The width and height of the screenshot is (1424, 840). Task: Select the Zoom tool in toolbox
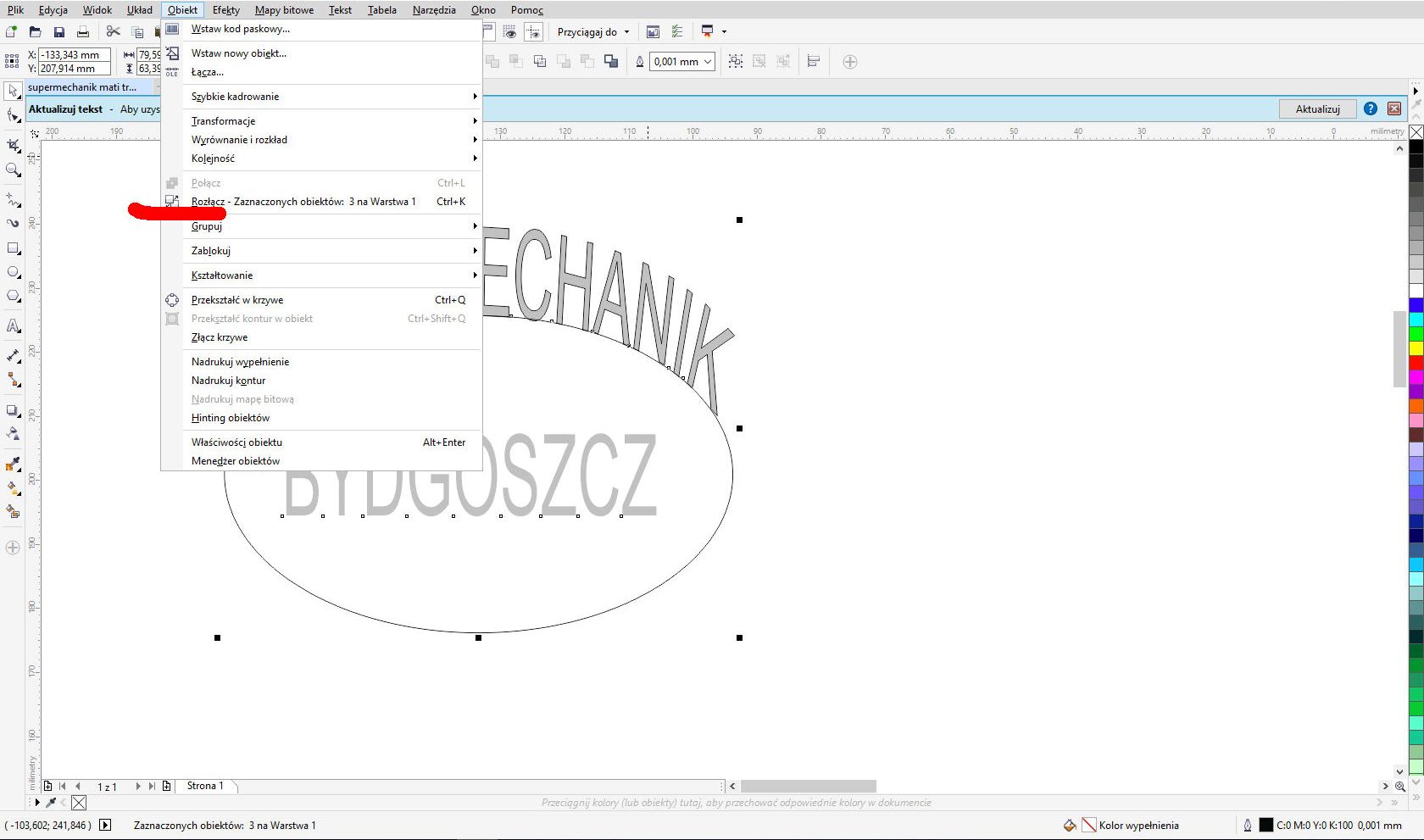coord(13,170)
